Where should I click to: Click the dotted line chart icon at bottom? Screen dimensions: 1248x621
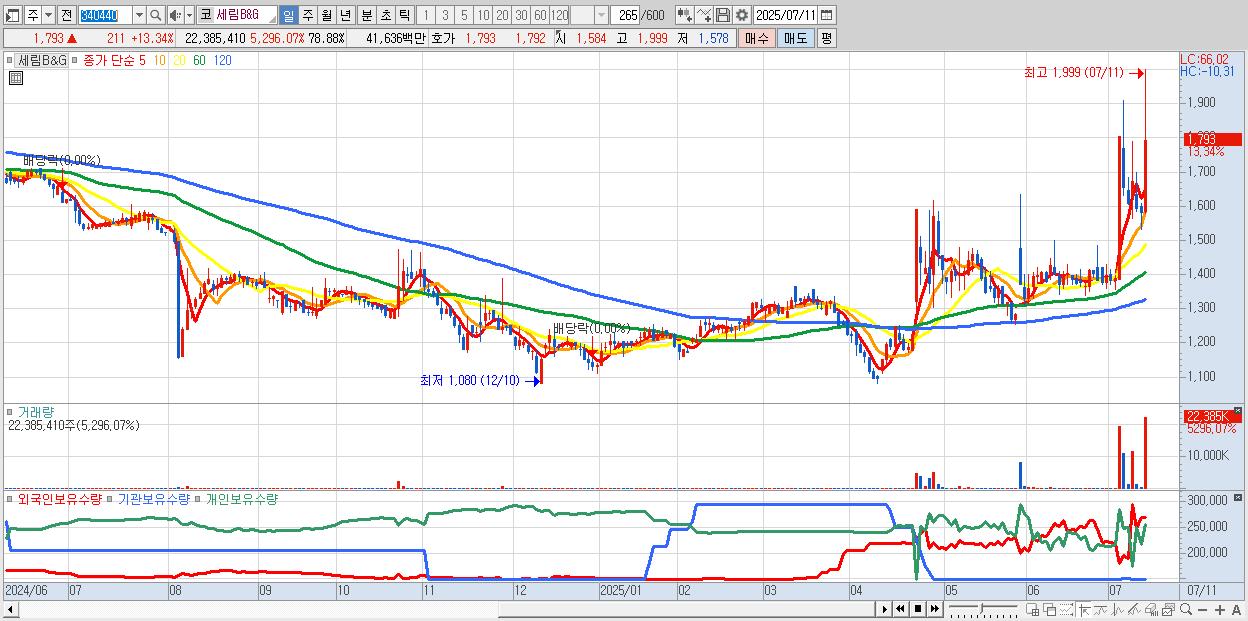coord(1066,609)
